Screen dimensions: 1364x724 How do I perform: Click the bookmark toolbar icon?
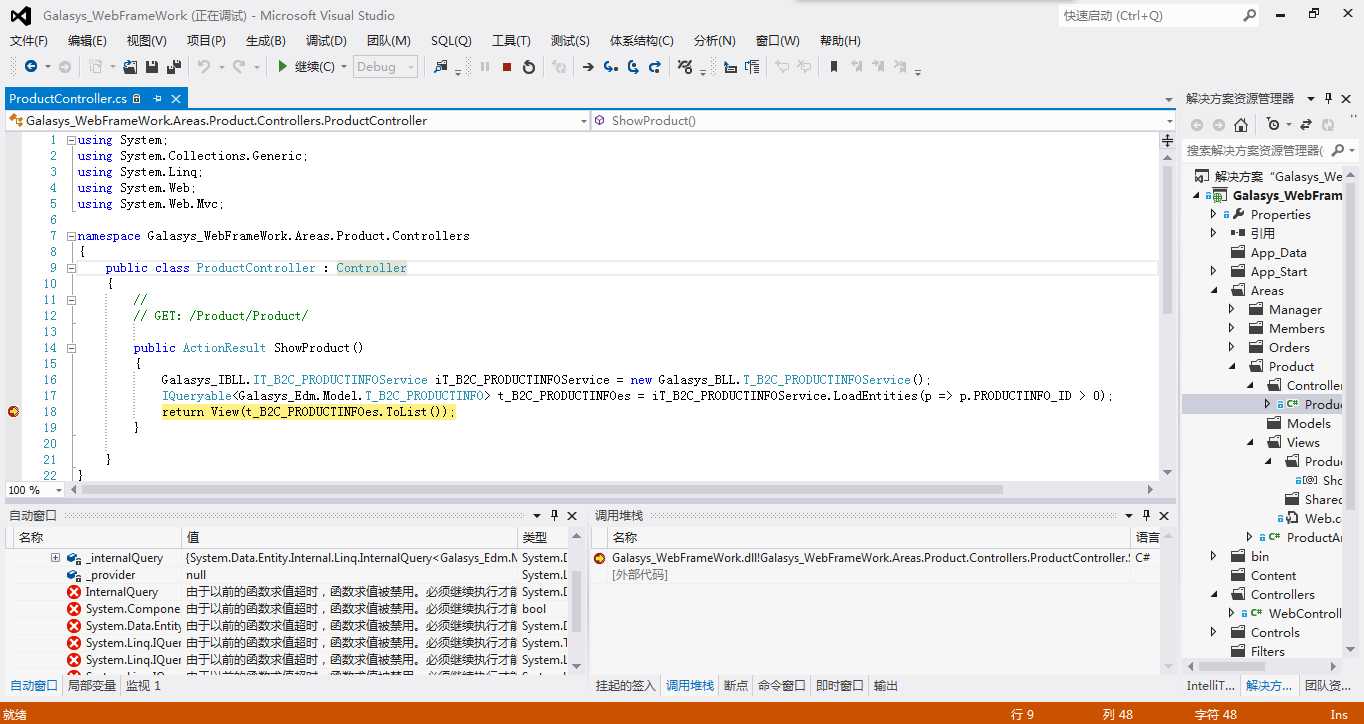coord(833,67)
